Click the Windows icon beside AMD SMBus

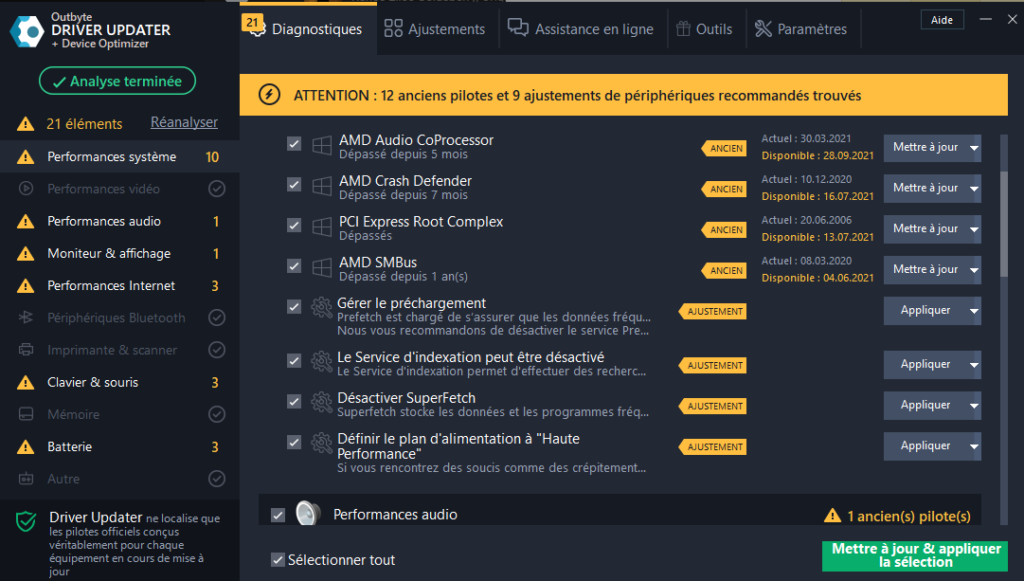(321, 268)
